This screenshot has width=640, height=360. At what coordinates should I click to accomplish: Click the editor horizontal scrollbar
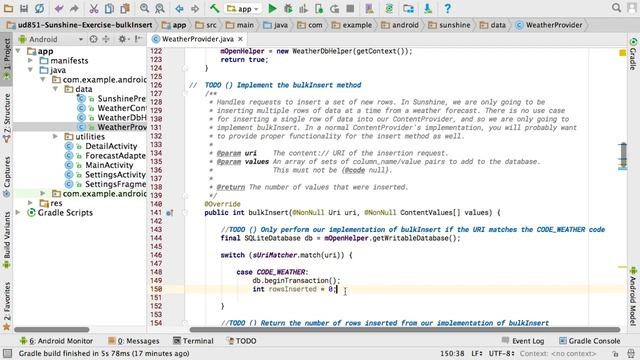[x=404, y=329]
